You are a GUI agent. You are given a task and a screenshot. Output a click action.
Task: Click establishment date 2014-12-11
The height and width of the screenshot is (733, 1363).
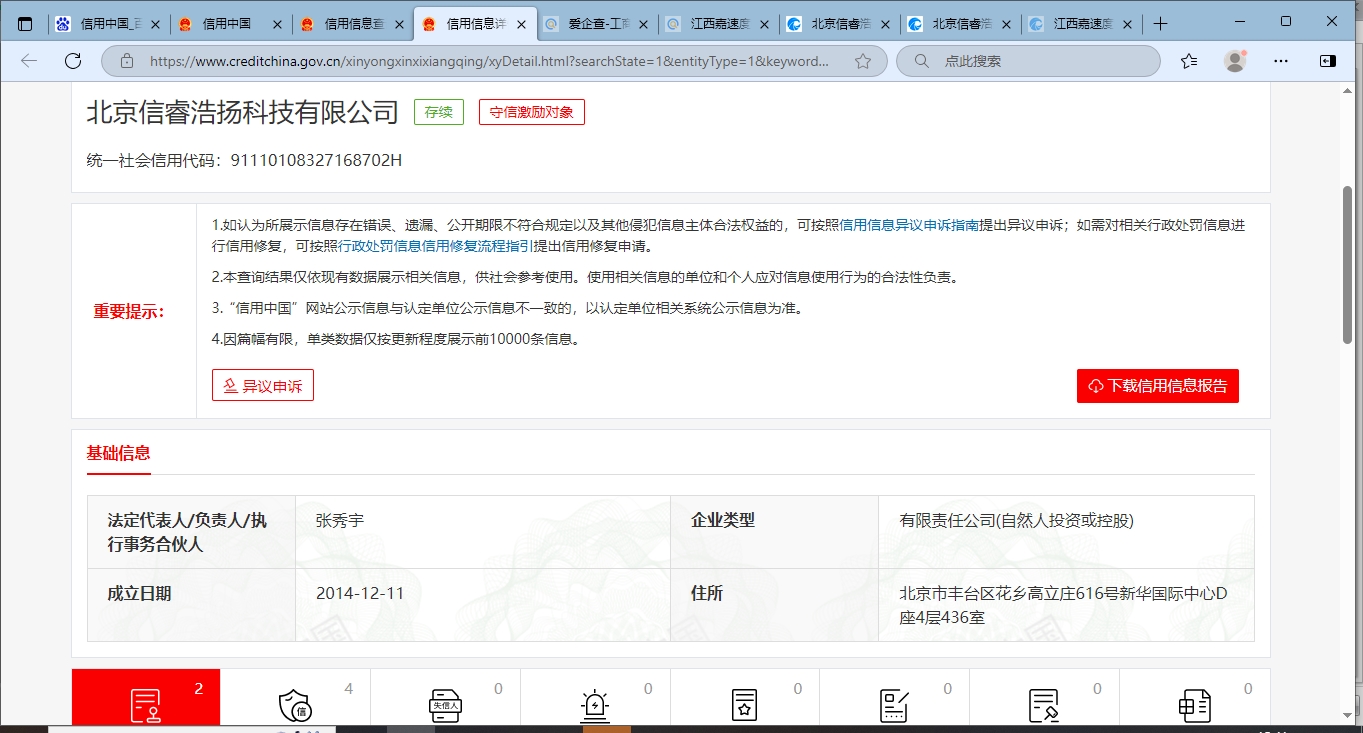[x=360, y=593]
